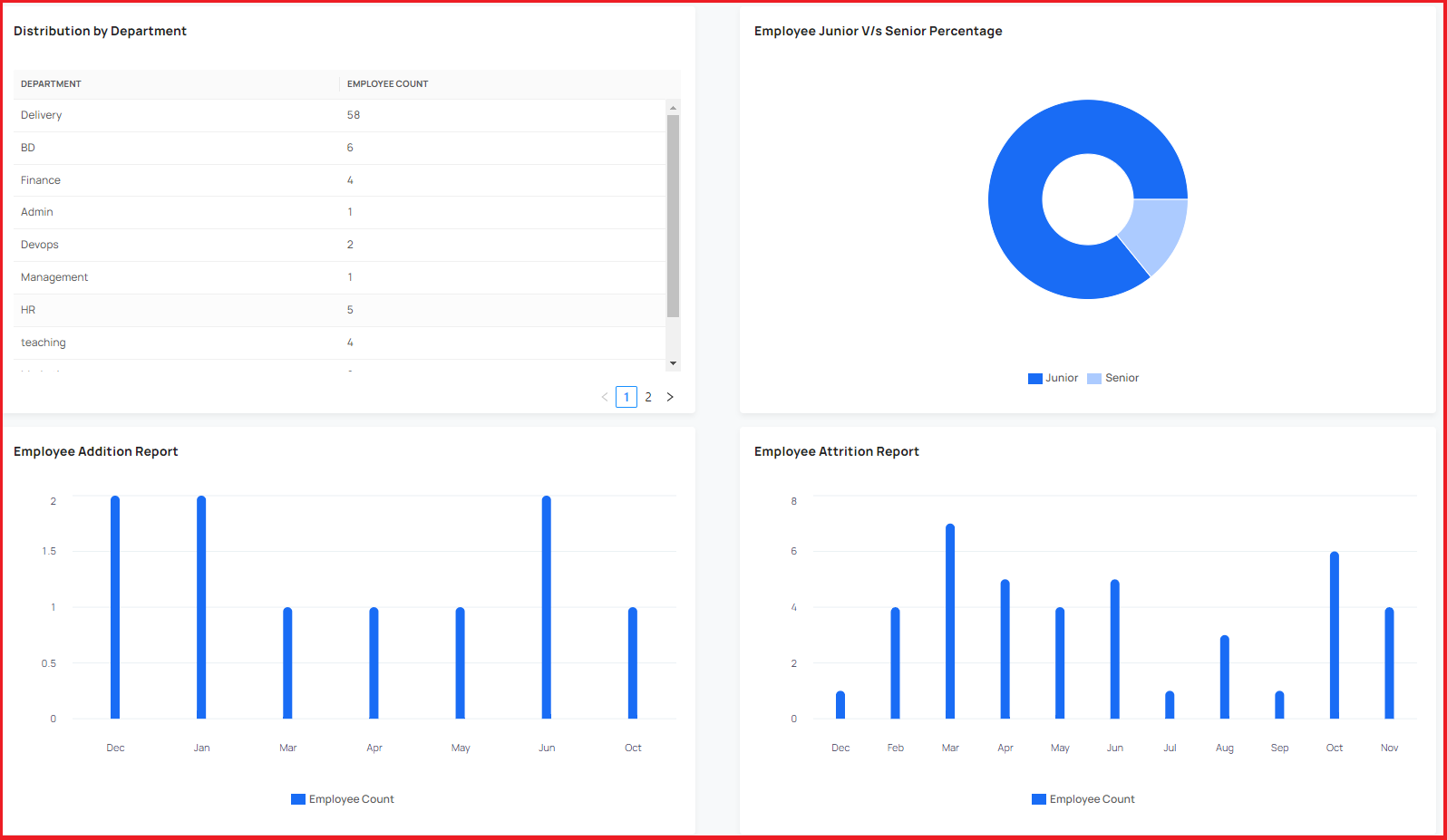Select the Admin department row
The image size is (1447, 840).
coord(340,212)
